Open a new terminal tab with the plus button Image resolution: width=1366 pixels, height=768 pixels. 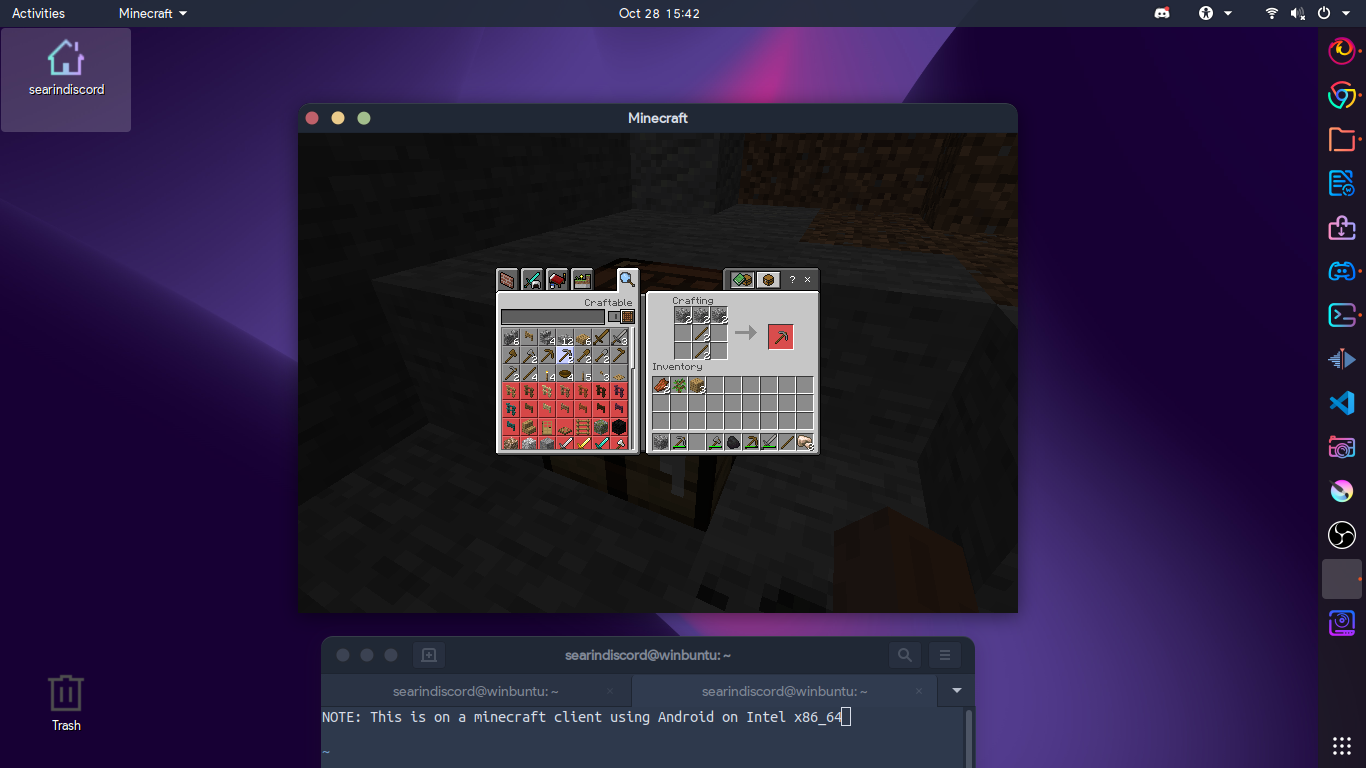[x=429, y=655]
